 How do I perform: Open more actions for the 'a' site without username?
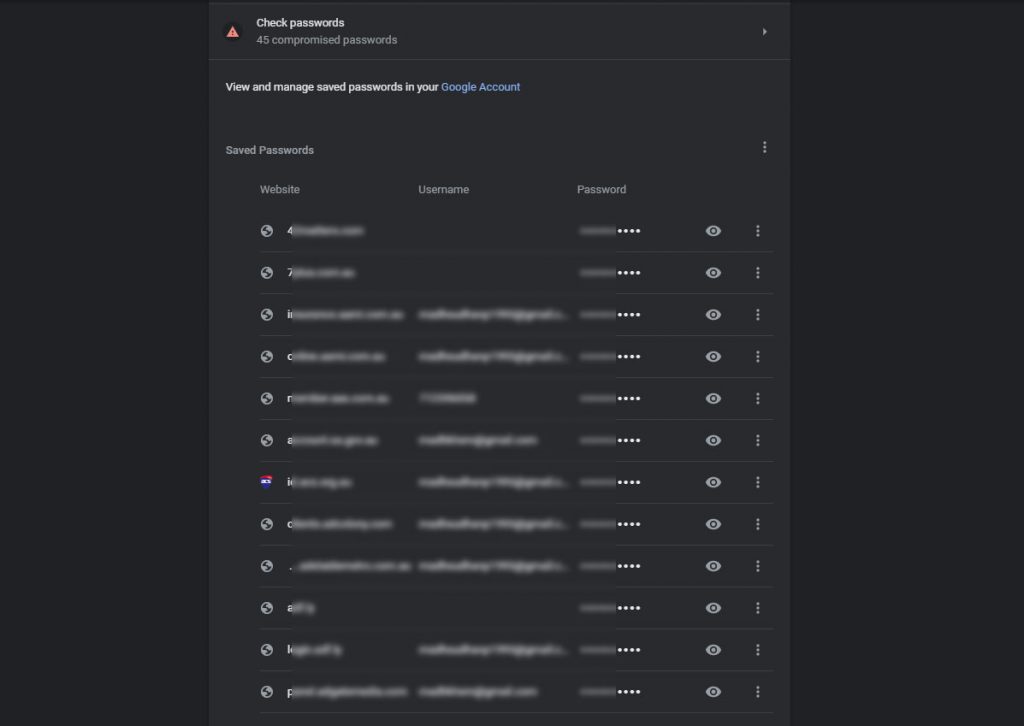pyautogui.click(x=758, y=608)
